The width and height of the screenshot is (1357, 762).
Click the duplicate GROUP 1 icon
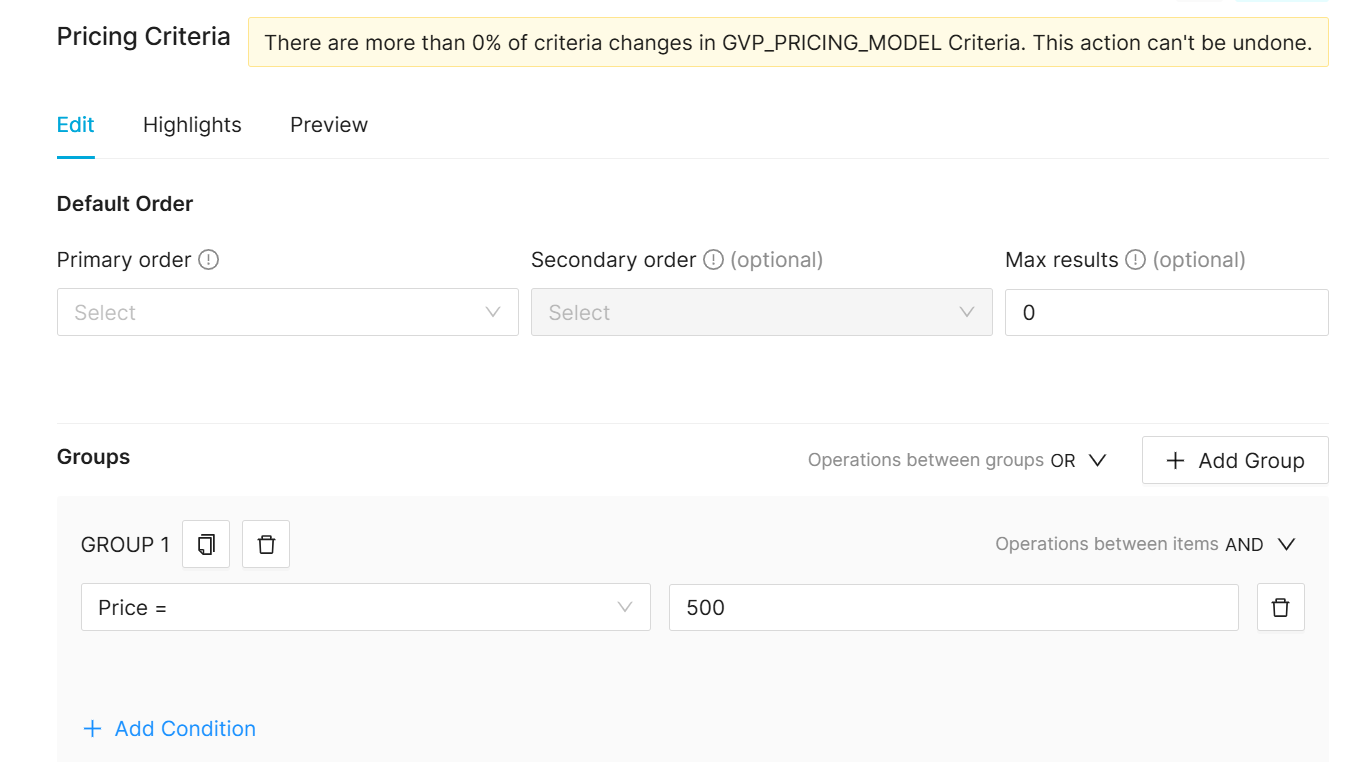tap(206, 544)
